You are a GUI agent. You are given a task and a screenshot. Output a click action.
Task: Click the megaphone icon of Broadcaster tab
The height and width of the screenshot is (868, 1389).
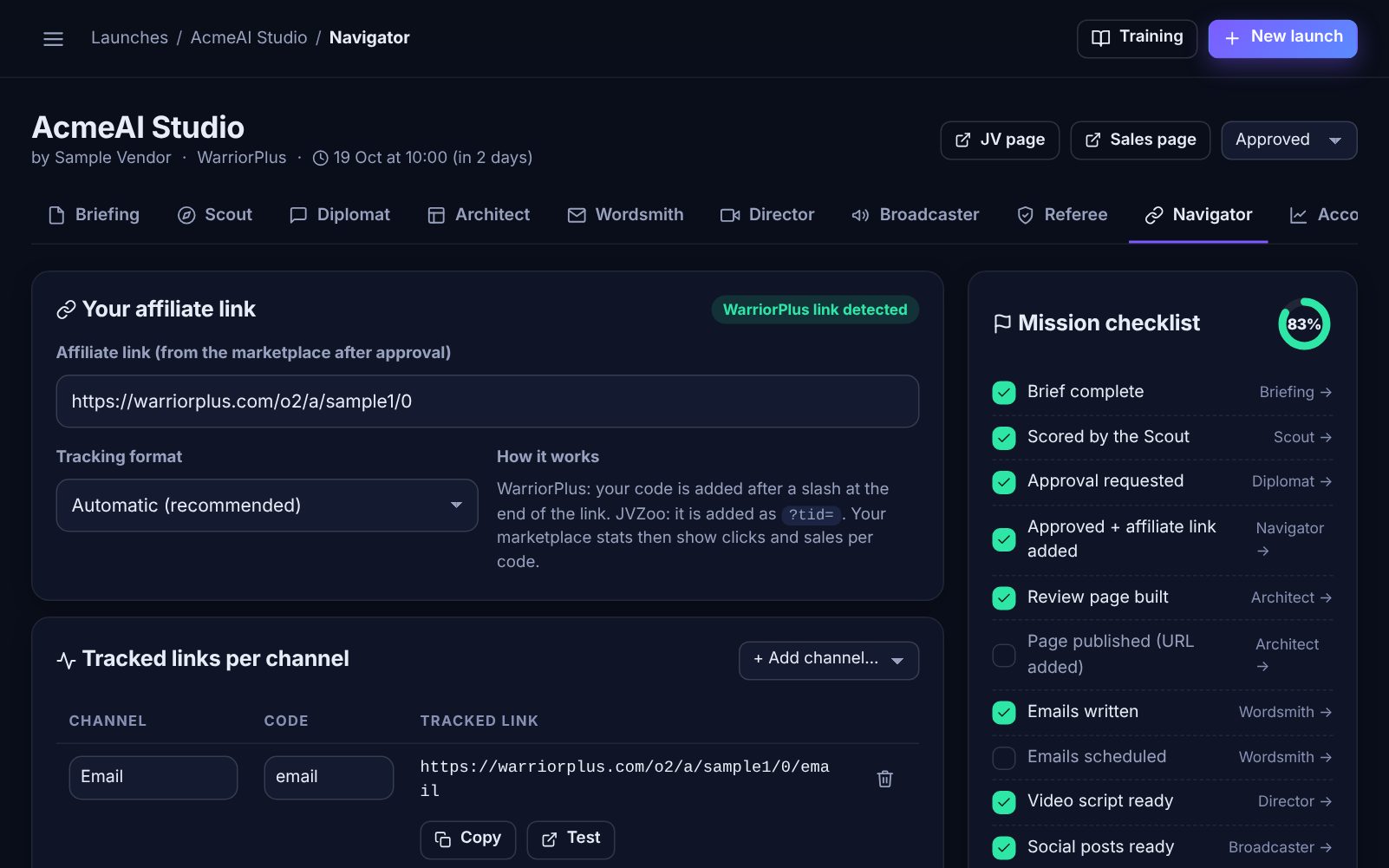click(x=860, y=215)
